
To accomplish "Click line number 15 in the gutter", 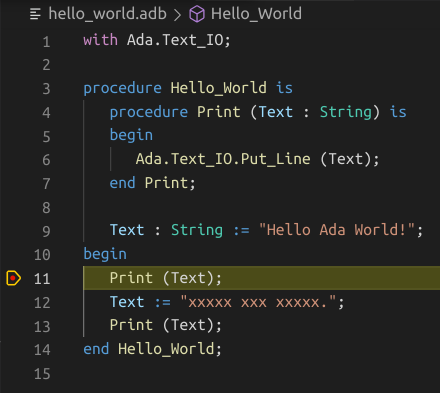I will click(42, 374).
